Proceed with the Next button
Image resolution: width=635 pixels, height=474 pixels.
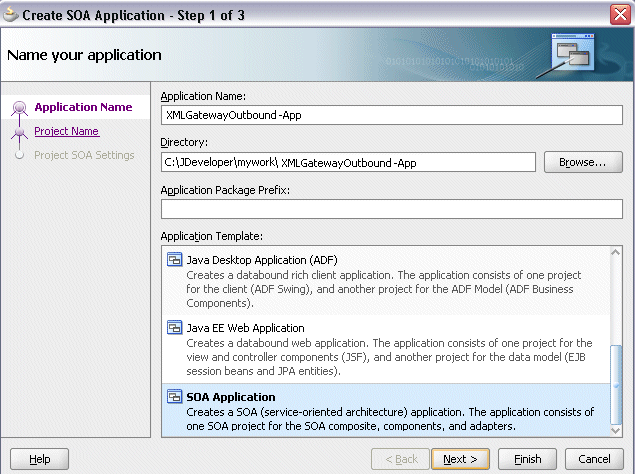(460, 459)
